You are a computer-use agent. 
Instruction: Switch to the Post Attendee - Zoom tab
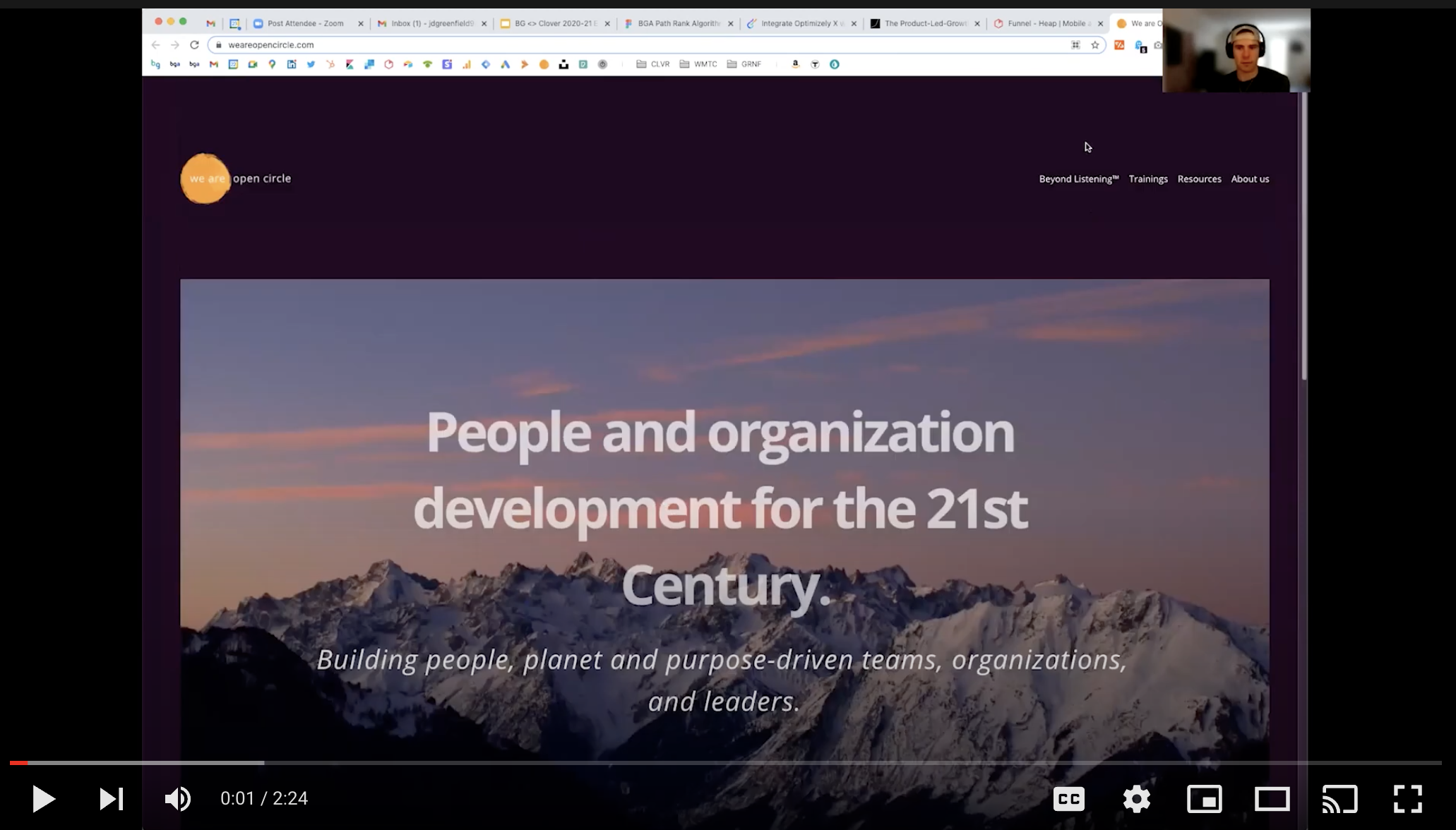click(305, 23)
